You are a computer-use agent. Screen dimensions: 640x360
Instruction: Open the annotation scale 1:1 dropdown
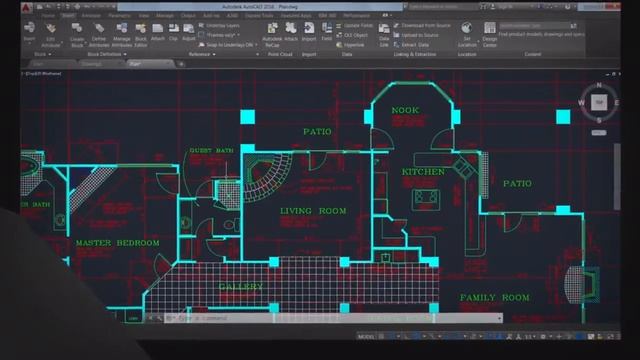[531, 337]
